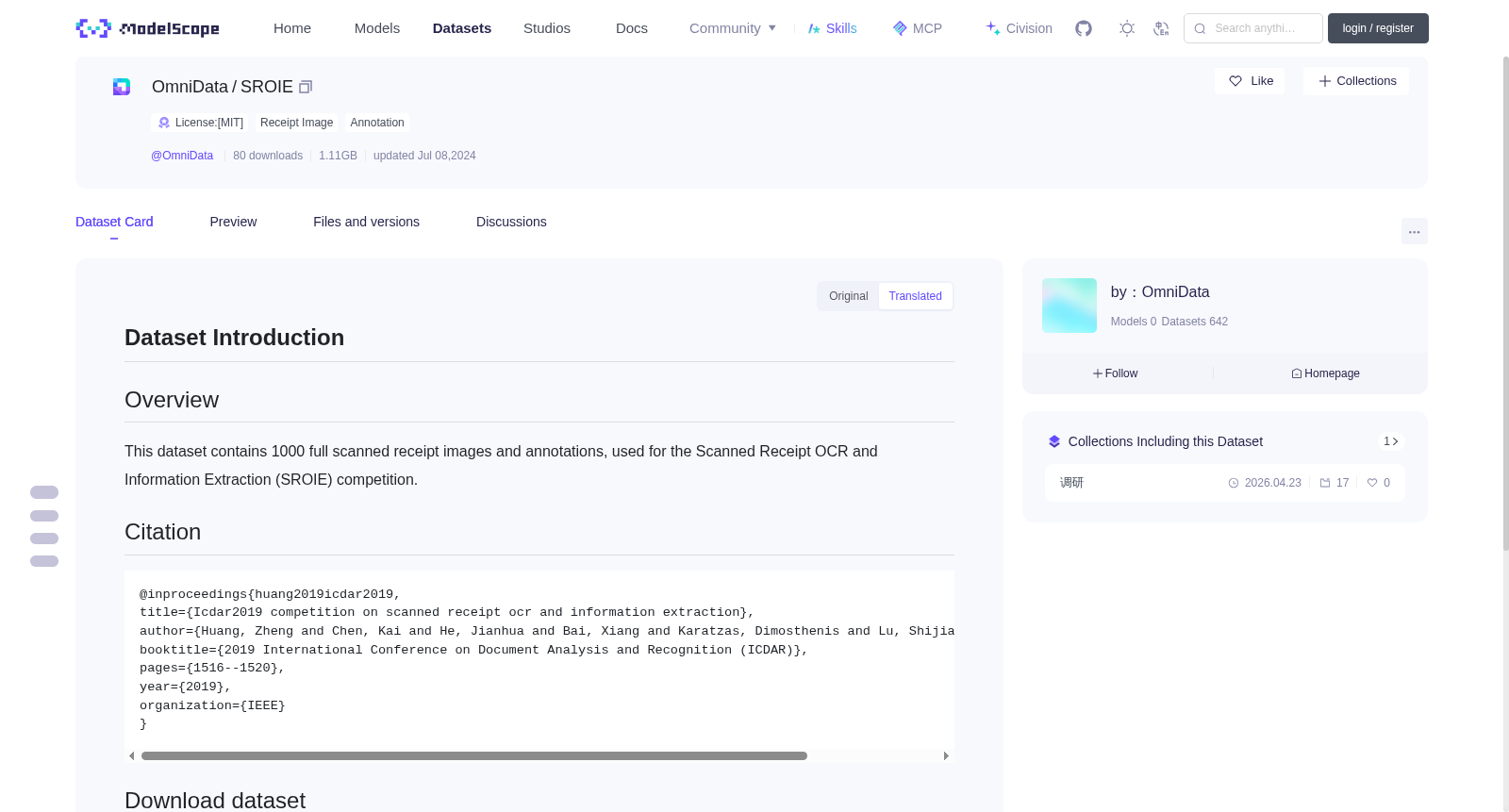
Task: Open the GitHub icon link
Action: pyautogui.click(x=1084, y=28)
